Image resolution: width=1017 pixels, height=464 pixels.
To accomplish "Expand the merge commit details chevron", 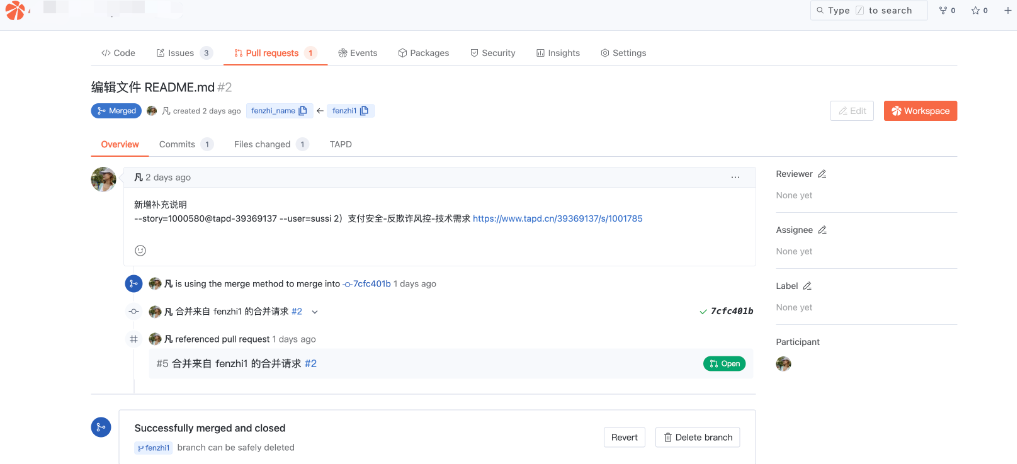I will pyautogui.click(x=315, y=312).
